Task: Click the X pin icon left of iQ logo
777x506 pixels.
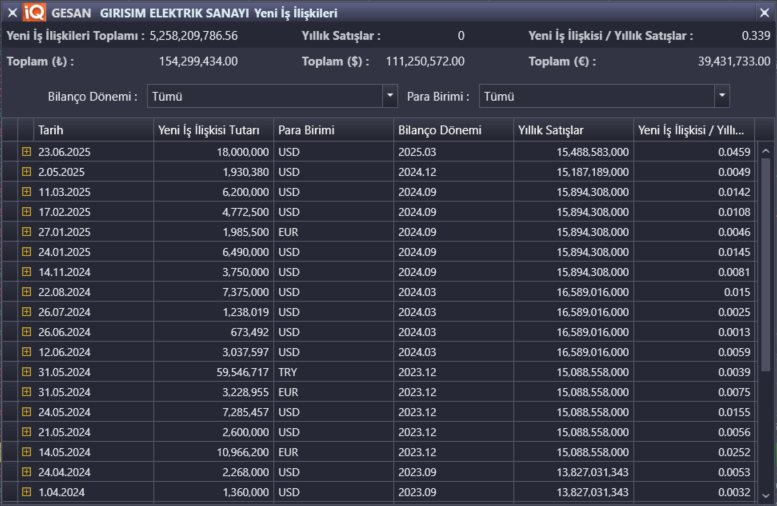Action: [x=12, y=12]
